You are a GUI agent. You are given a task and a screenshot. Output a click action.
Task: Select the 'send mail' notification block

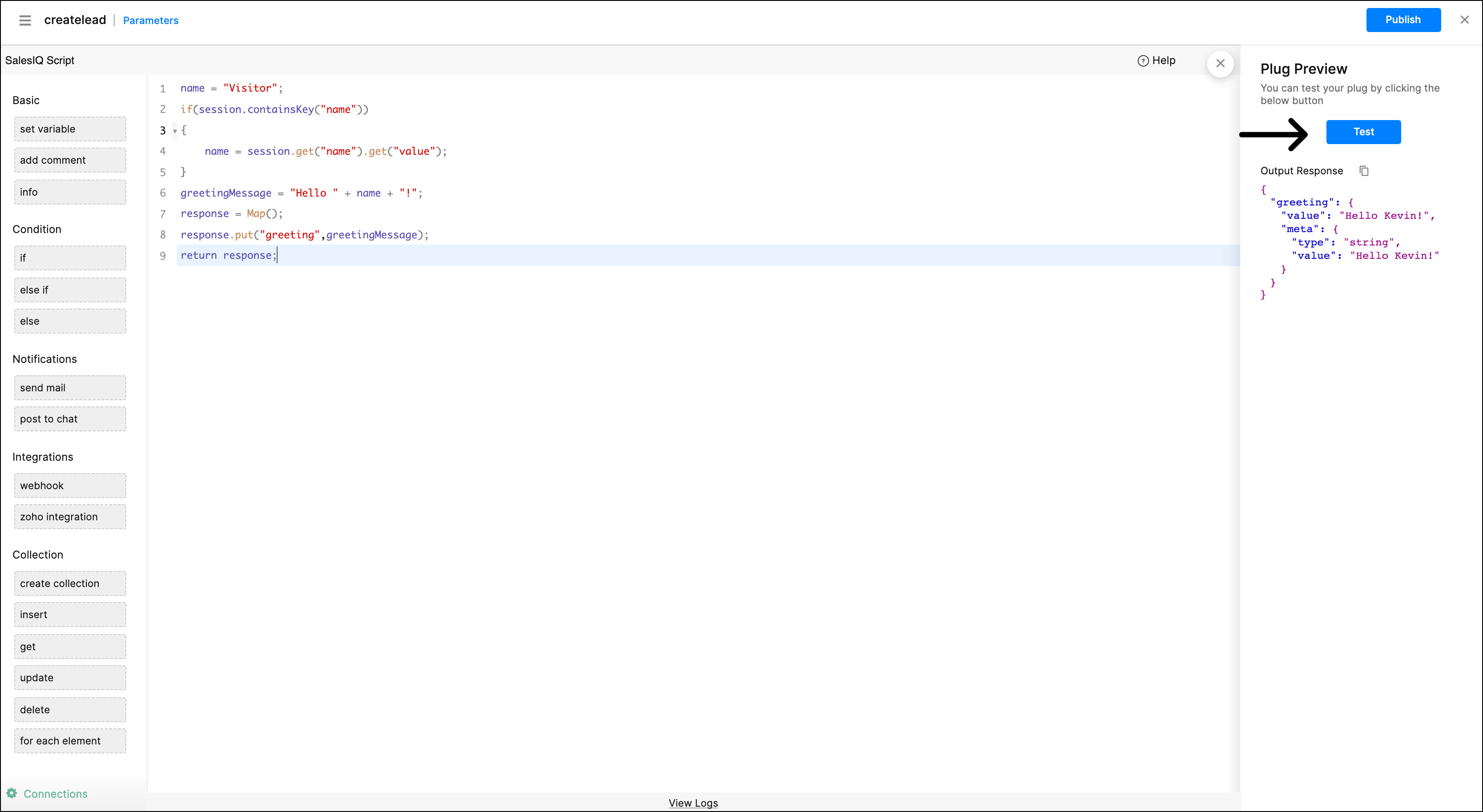pos(70,388)
